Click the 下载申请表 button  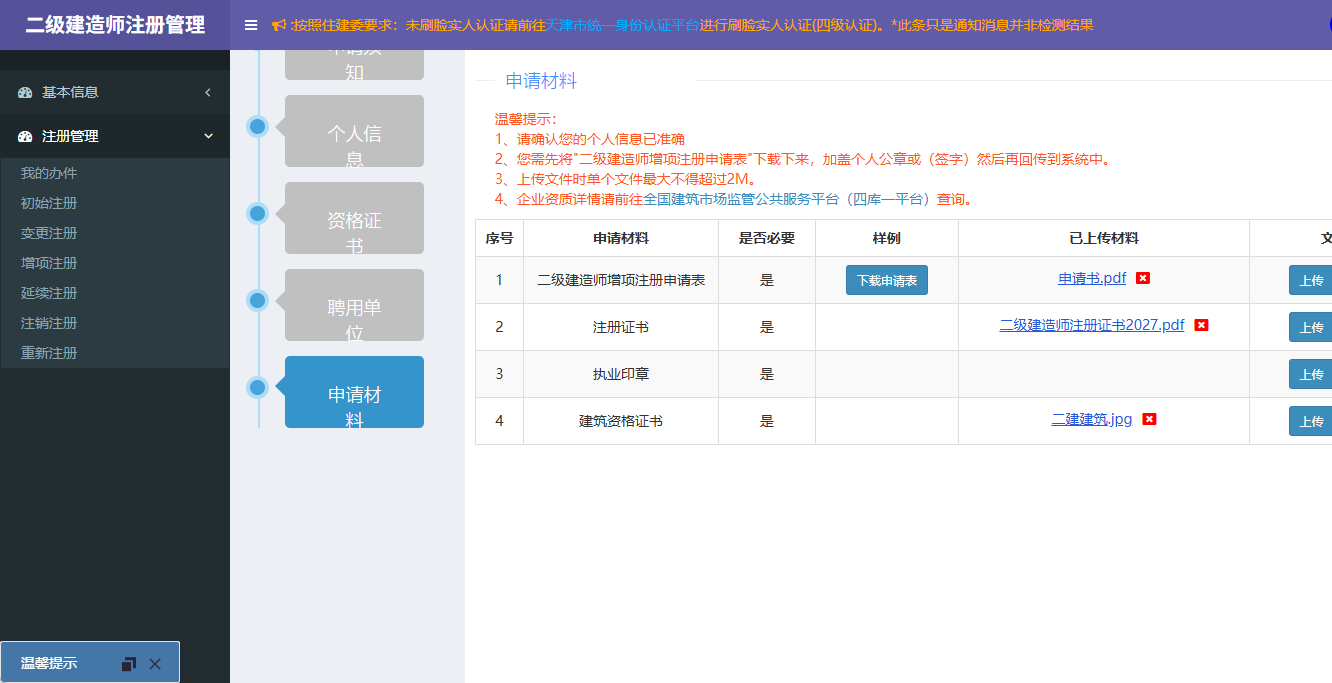(x=886, y=280)
